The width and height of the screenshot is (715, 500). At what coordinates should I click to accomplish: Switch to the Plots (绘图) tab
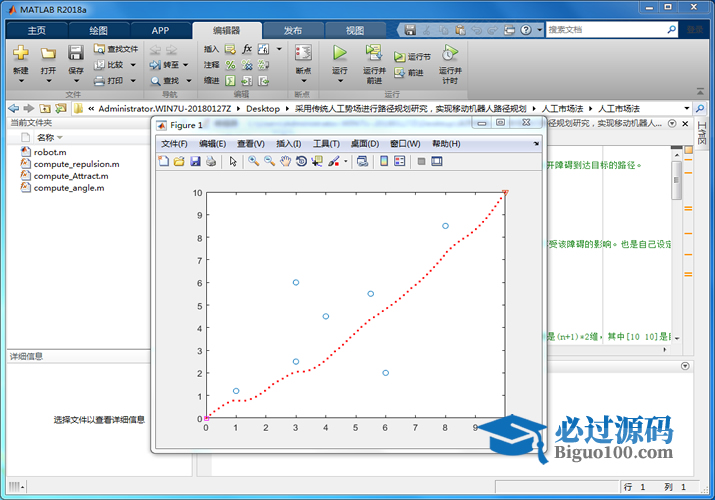98,31
